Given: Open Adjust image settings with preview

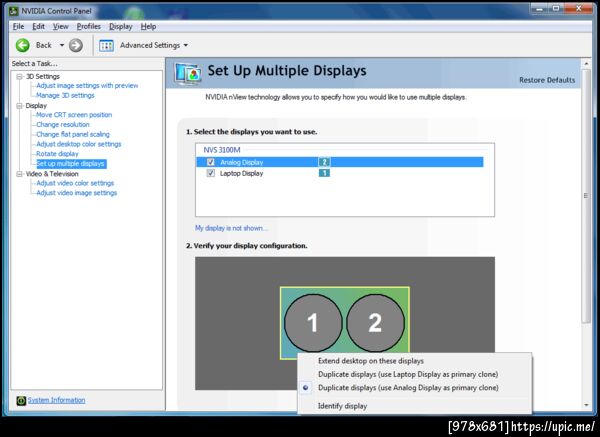Looking at the screenshot, I should 87,86.
